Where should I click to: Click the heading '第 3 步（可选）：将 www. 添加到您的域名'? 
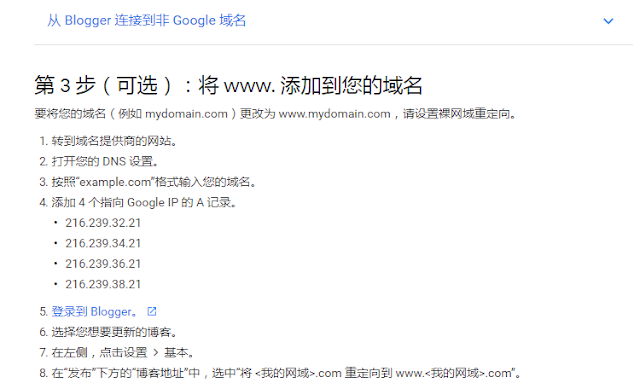pos(229,85)
